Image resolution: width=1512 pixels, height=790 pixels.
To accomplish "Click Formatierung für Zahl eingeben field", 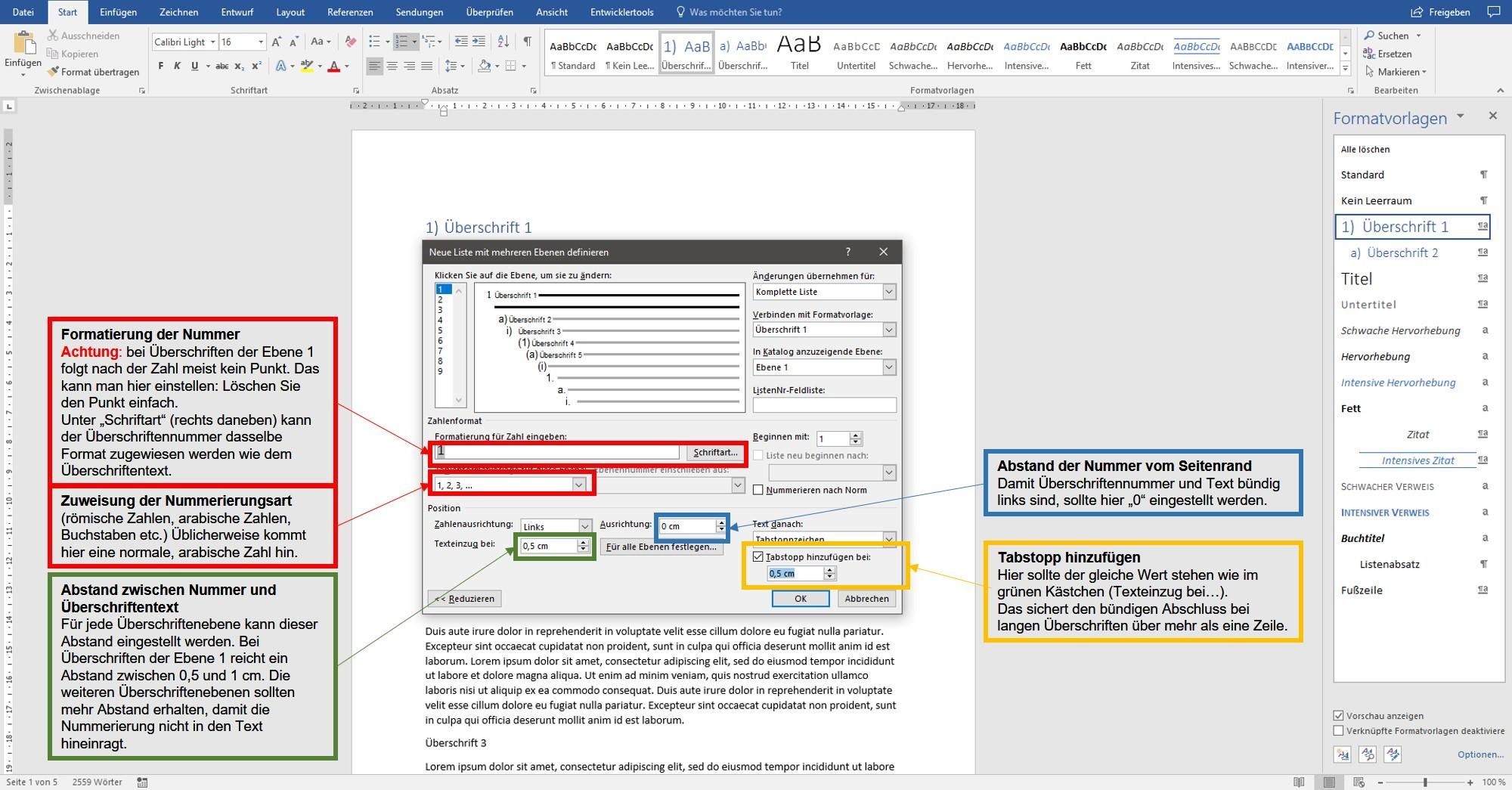I will point(557,452).
